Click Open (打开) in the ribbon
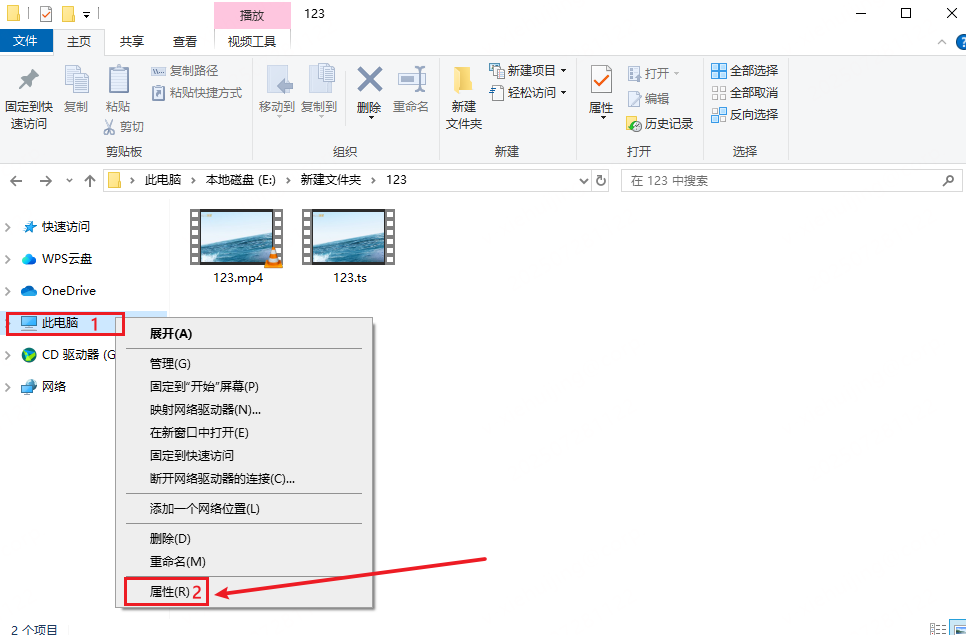This screenshot has height=635, width=966. pos(654,74)
